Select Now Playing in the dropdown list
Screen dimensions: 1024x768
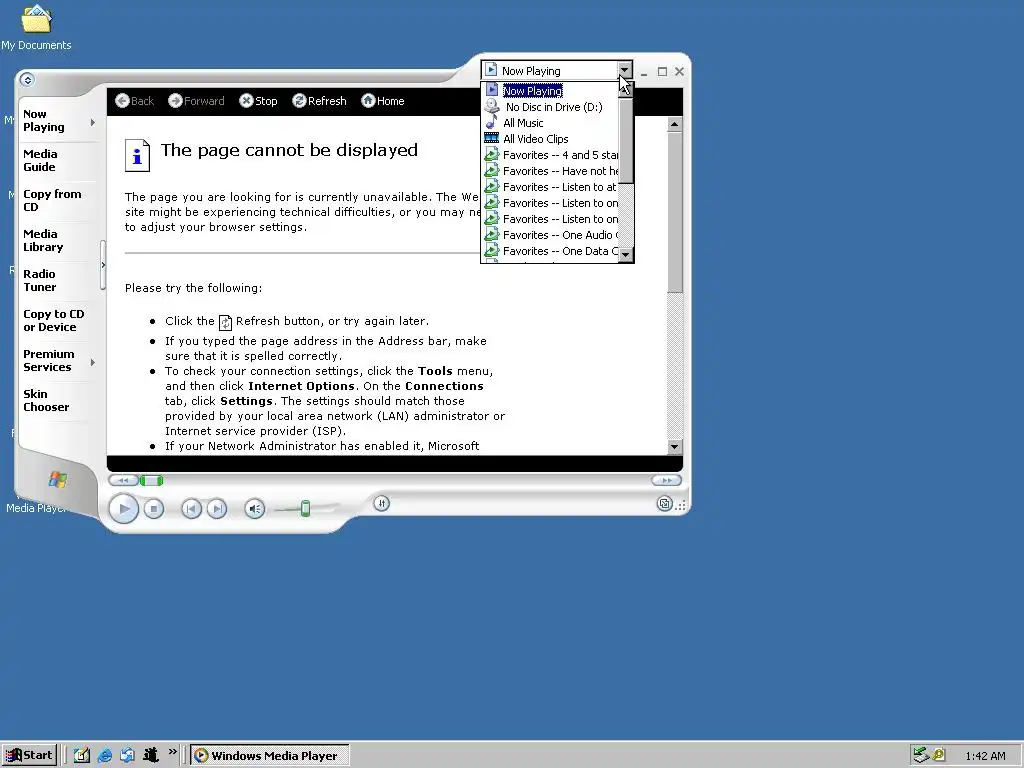pos(532,91)
